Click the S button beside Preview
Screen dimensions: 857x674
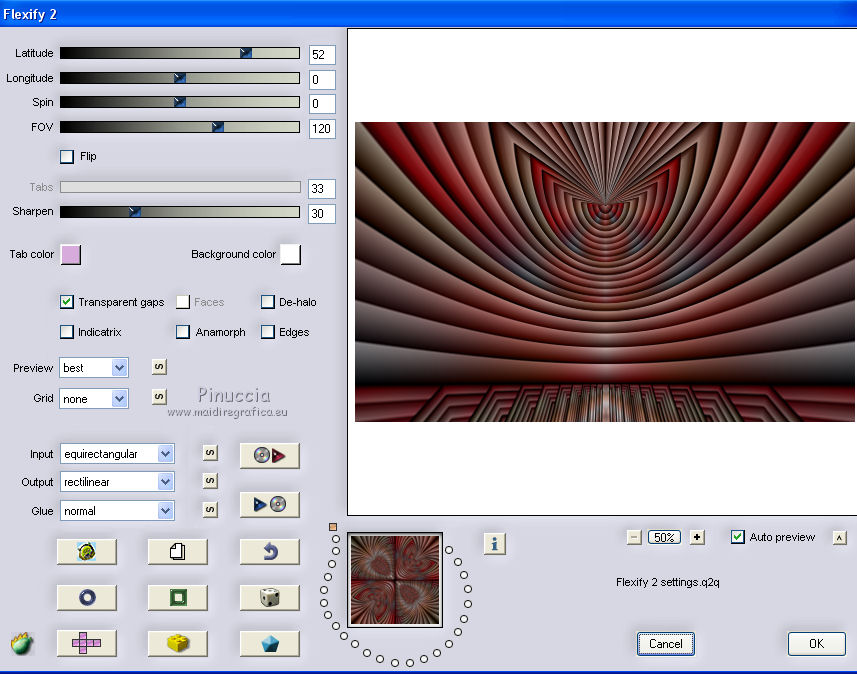[159, 367]
